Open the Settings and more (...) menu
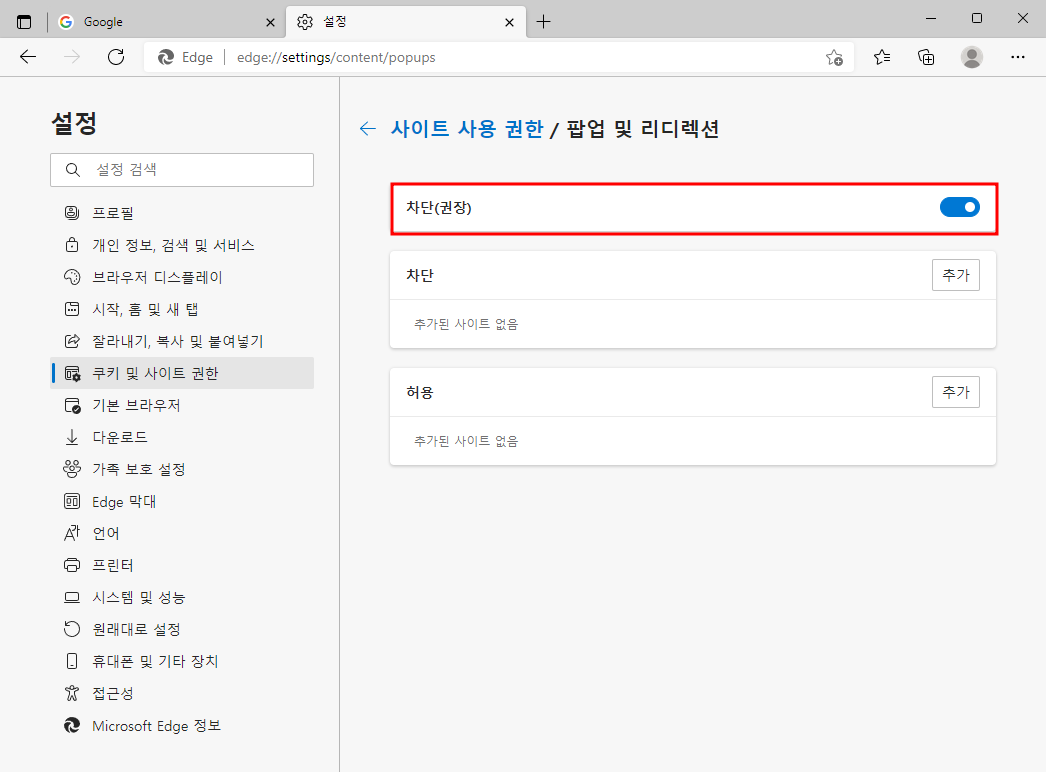 pos(1018,58)
